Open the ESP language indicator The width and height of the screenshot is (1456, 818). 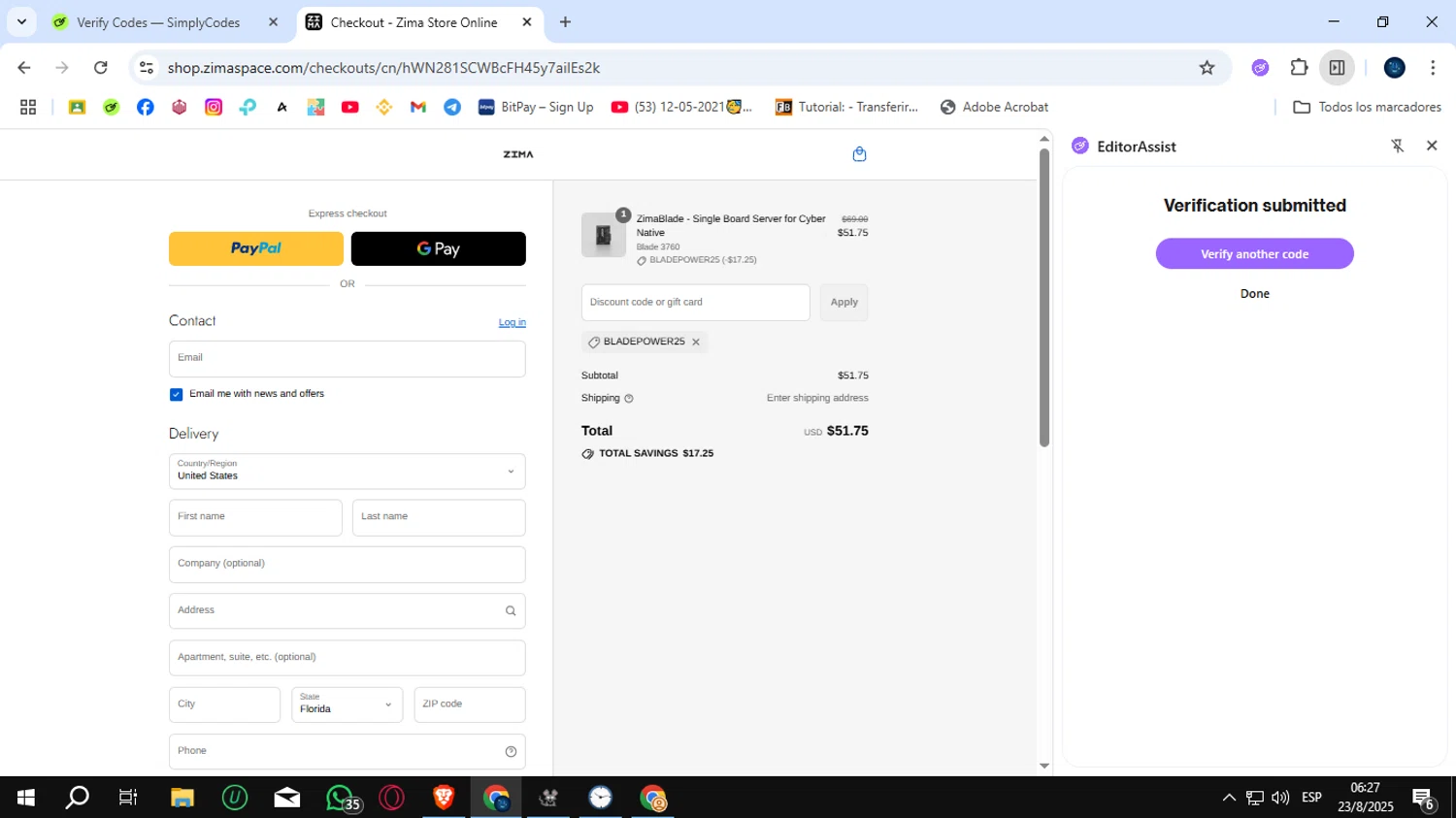click(x=1311, y=798)
